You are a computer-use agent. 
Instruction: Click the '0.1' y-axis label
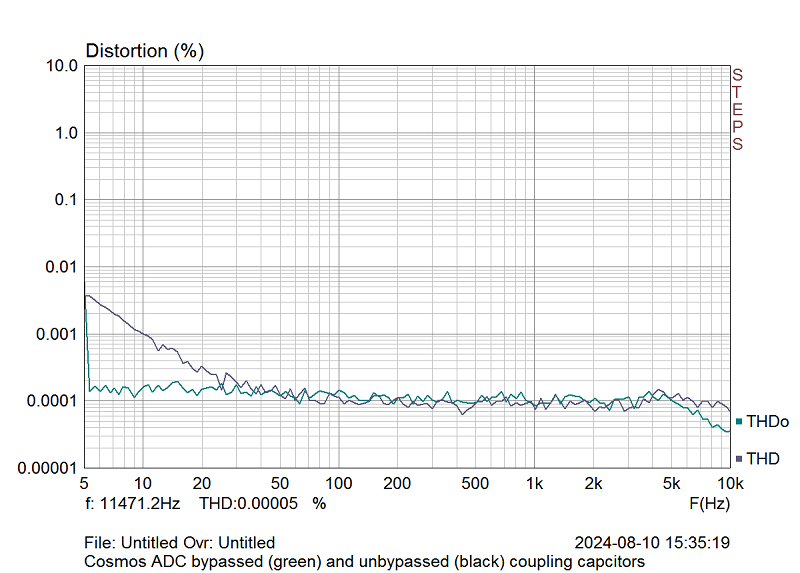pyautogui.click(x=66, y=200)
